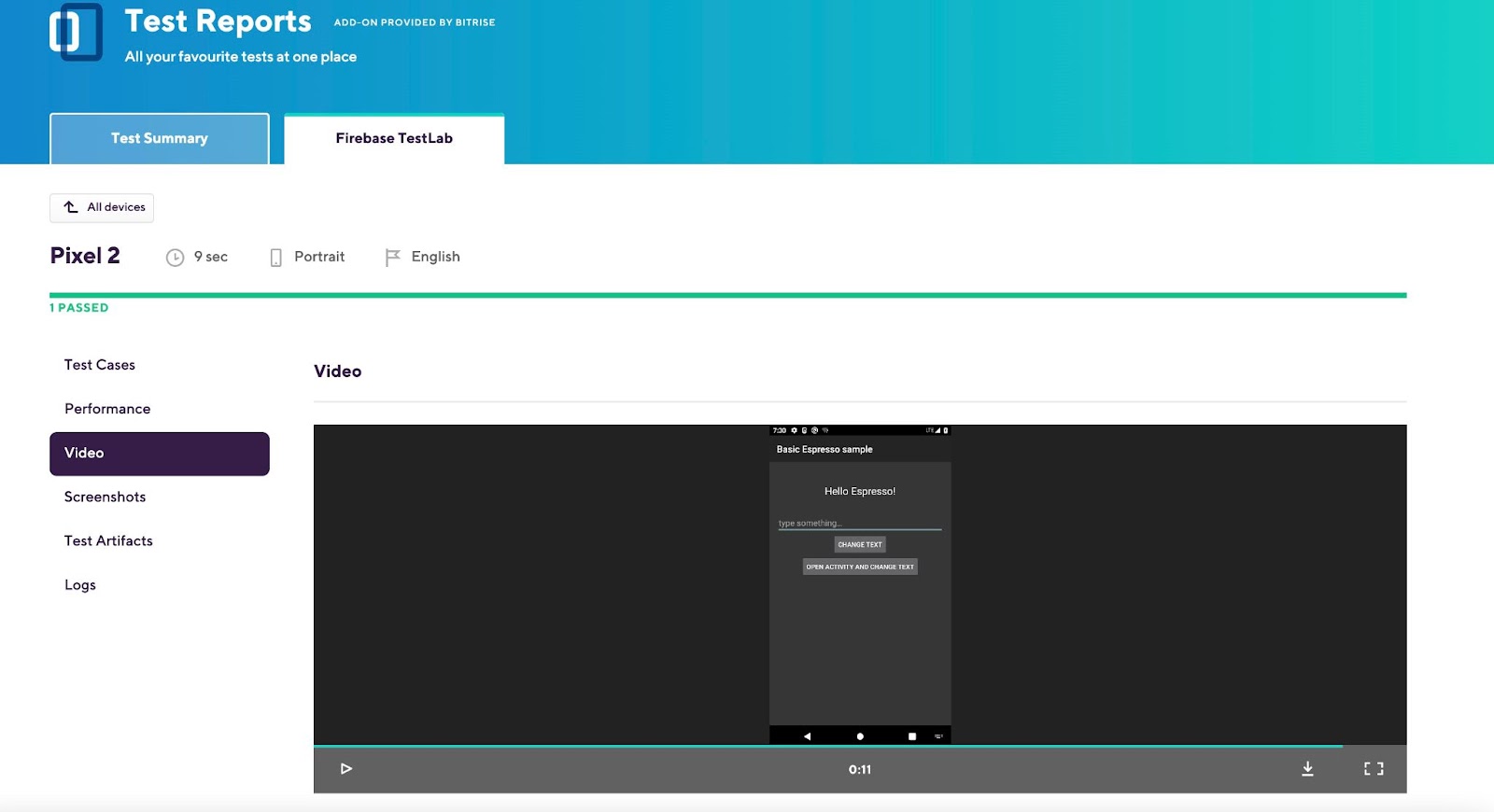Click the 1 PASSED status label
1494x812 pixels.
pyautogui.click(x=79, y=308)
